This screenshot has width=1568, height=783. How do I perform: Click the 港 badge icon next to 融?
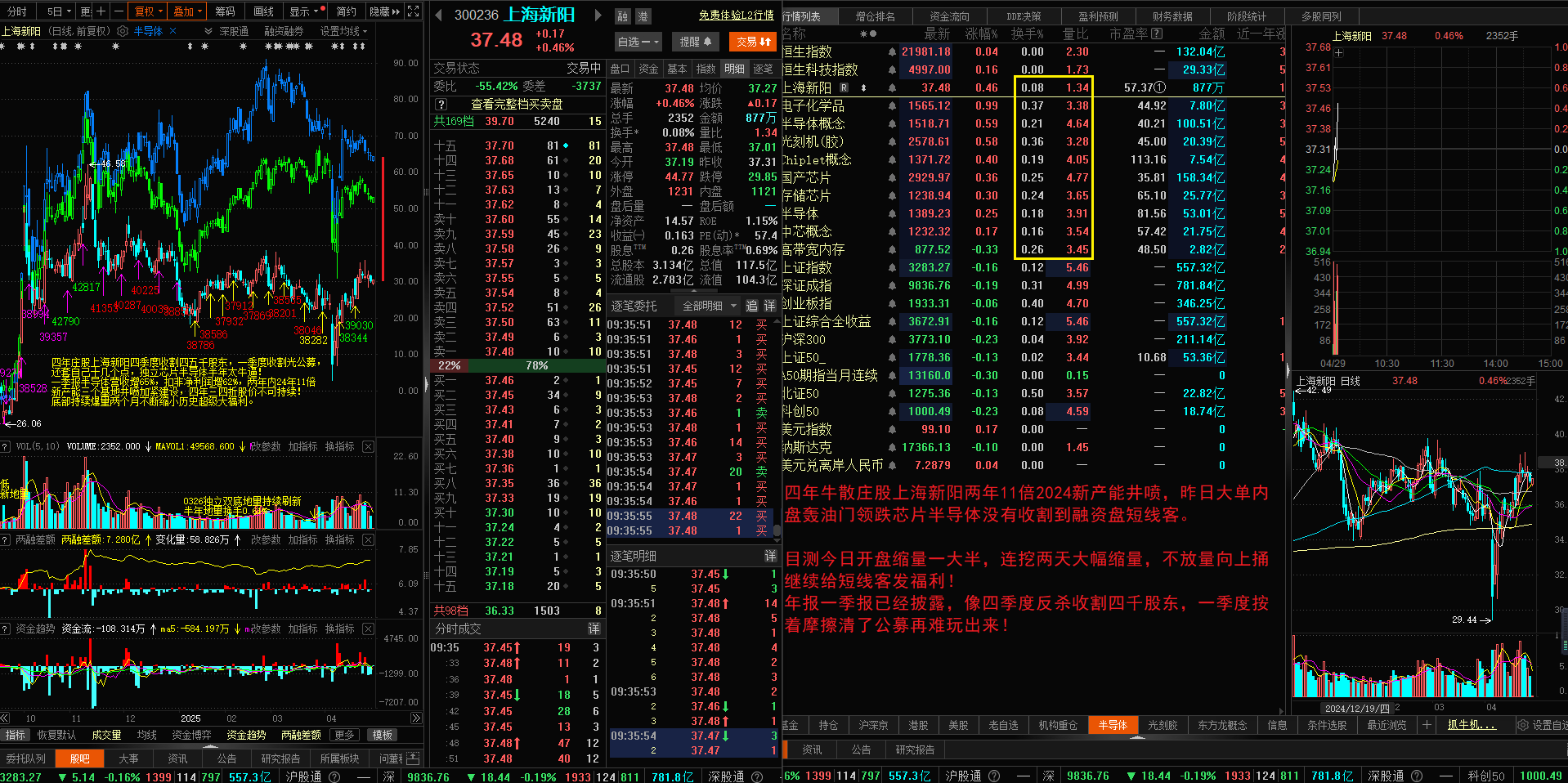pos(643,16)
